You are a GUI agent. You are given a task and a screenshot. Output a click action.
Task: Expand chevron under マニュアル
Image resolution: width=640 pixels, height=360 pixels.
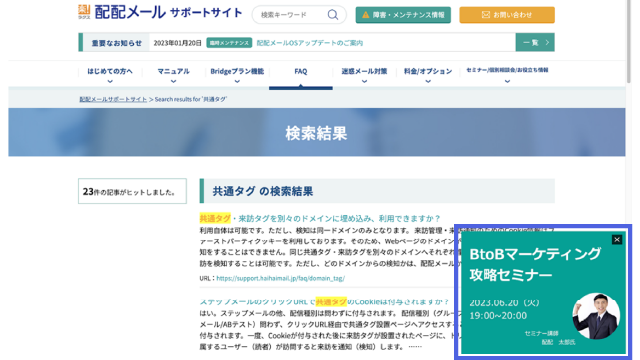[x=173, y=81]
